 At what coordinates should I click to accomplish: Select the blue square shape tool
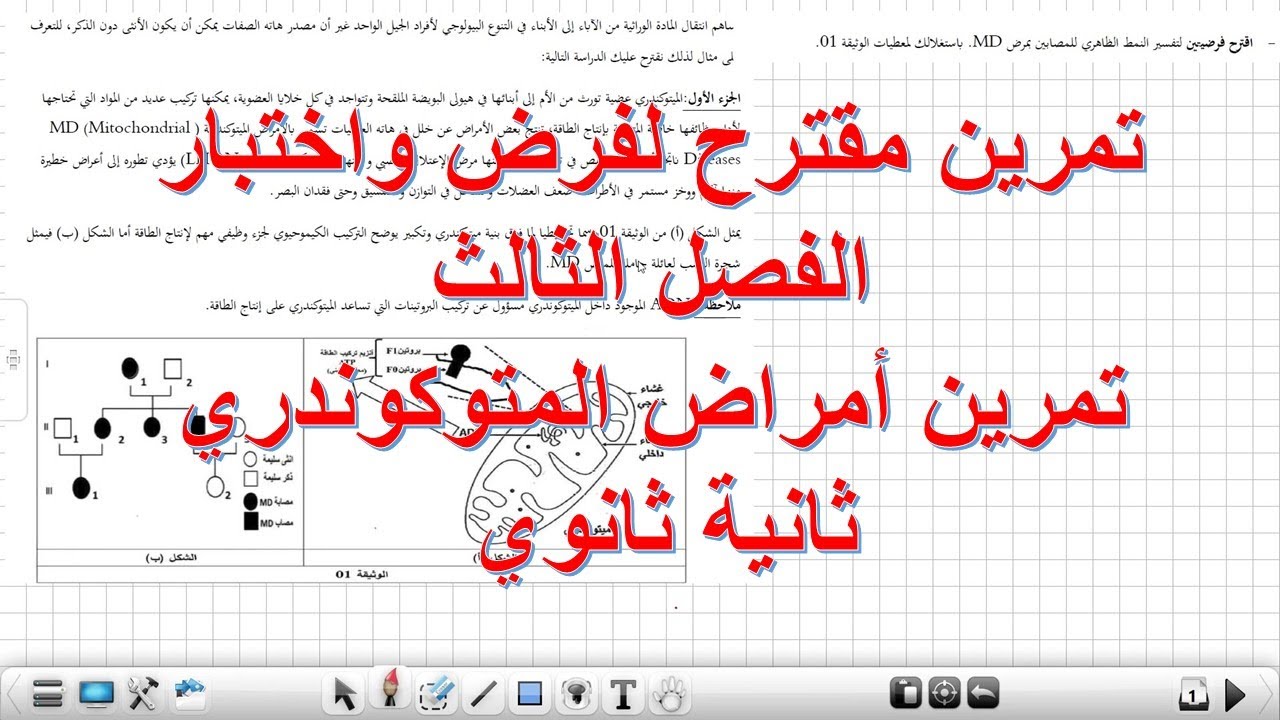530,692
